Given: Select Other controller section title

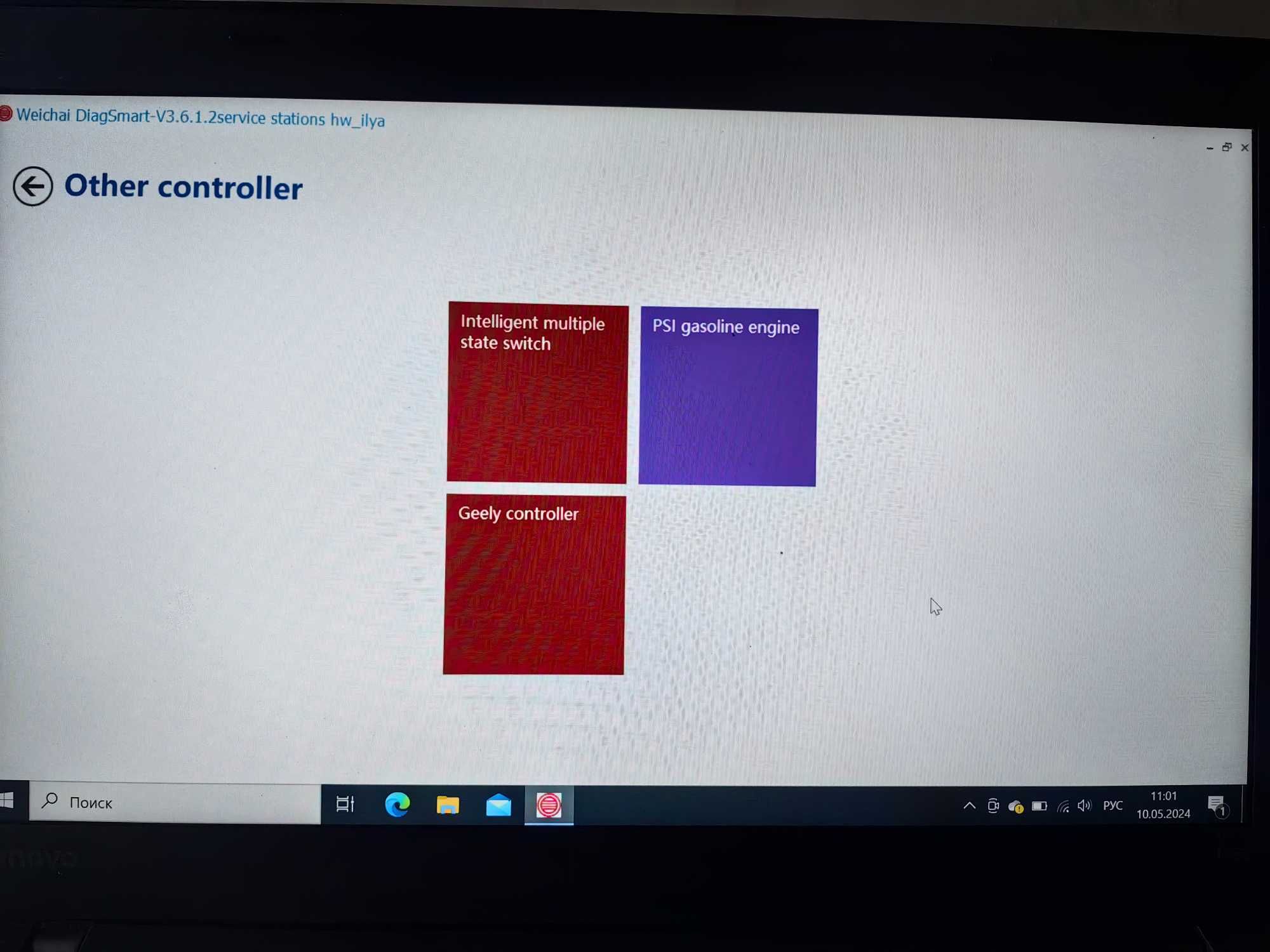Looking at the screenshot, I should point(184,186).
